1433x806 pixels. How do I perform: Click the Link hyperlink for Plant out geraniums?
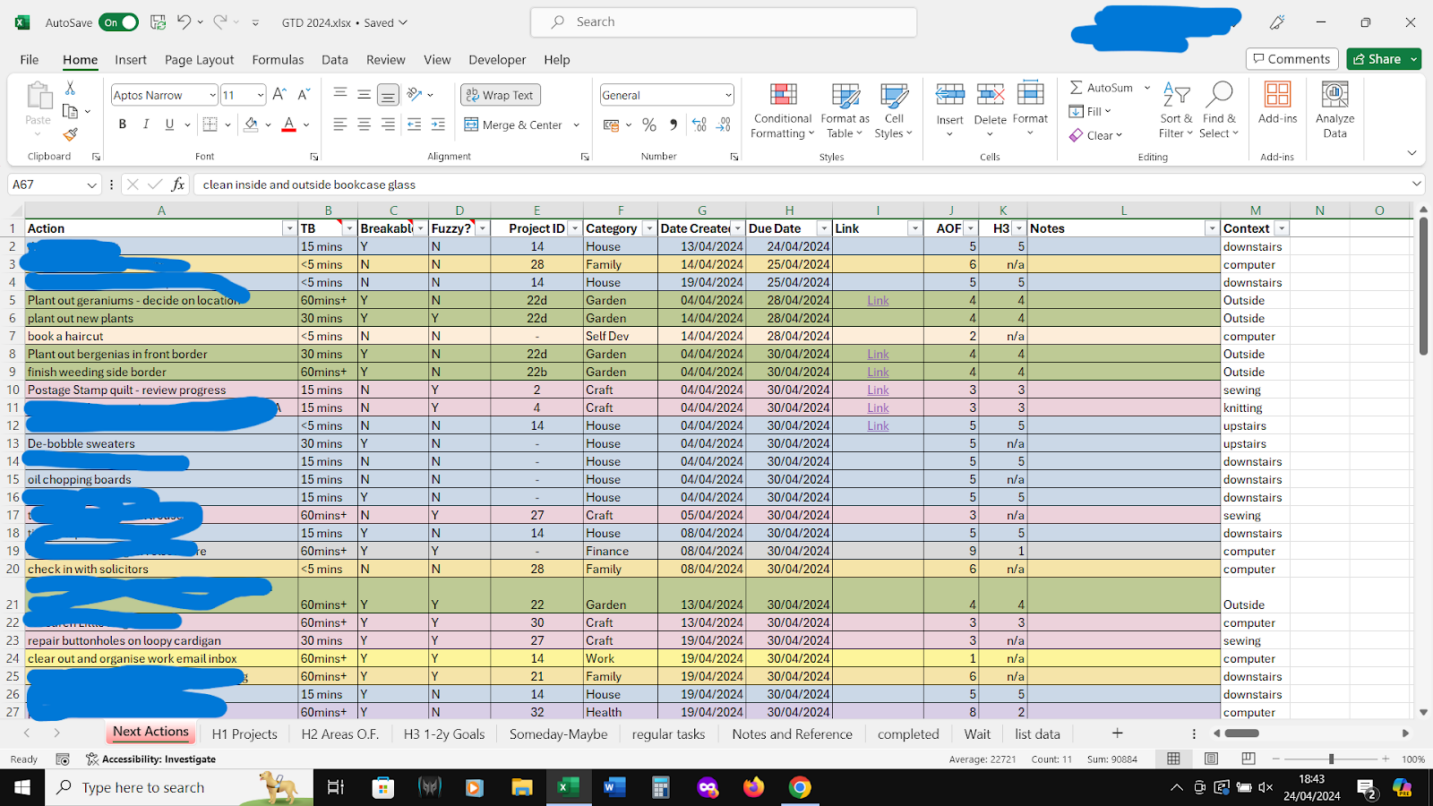coord(877,300)
